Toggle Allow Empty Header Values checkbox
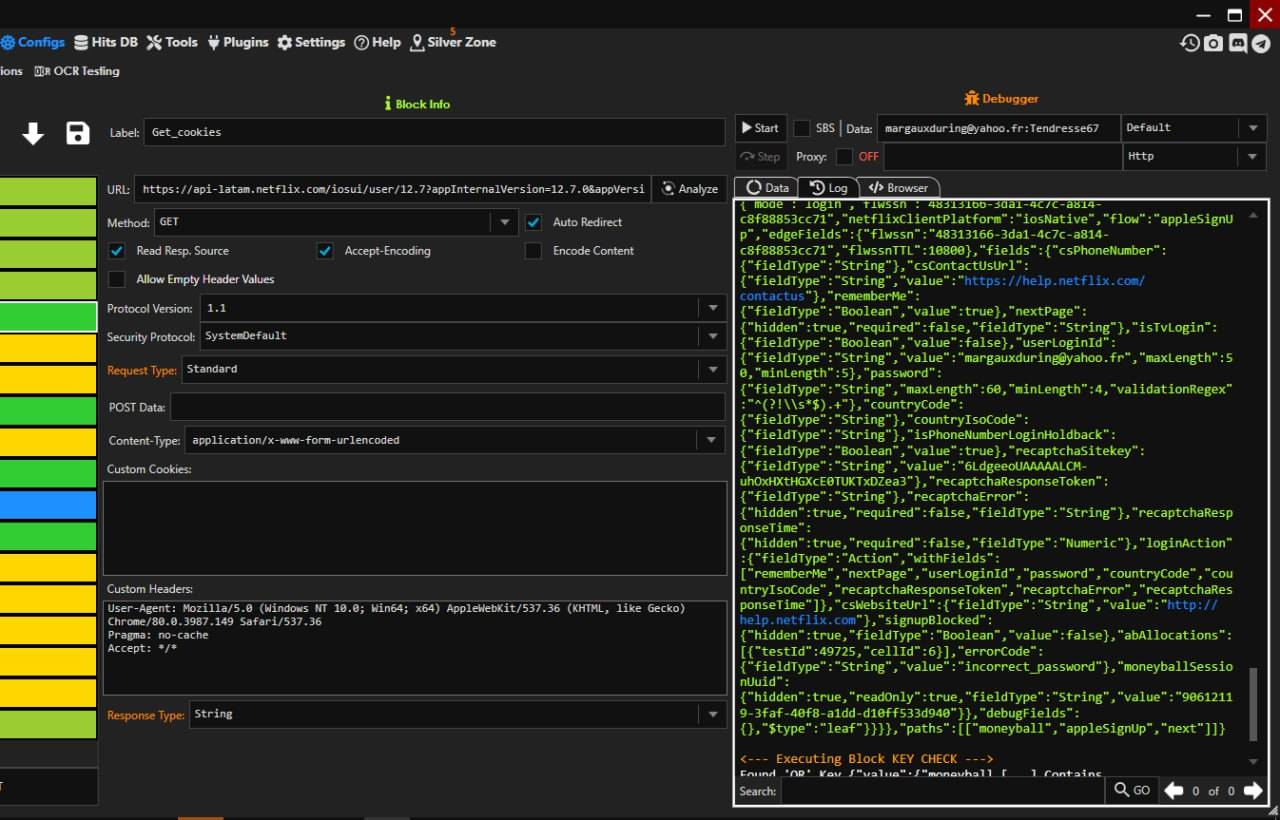1280x820 pixels. pos(117,279)
